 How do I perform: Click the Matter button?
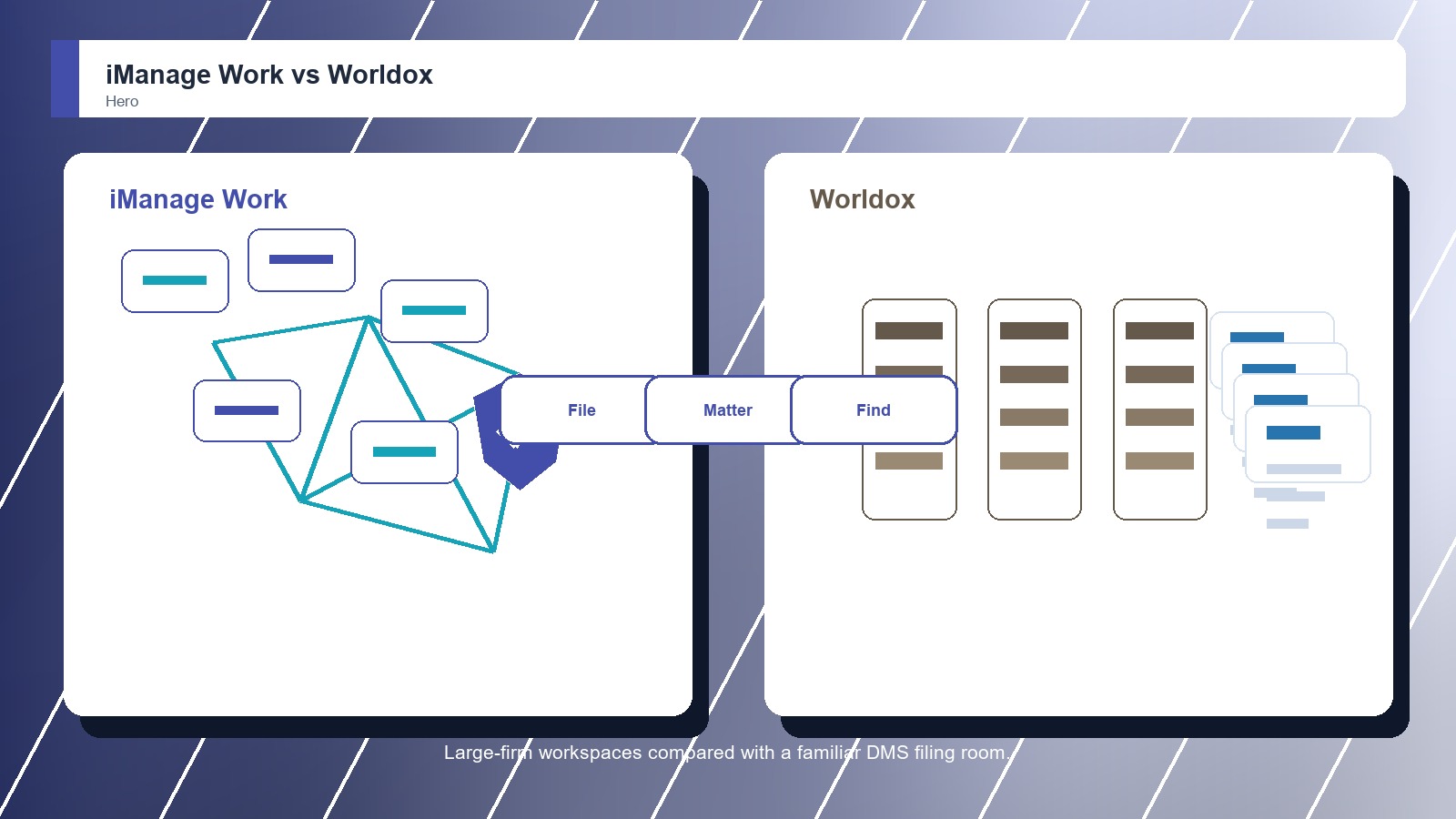[x=728, y=410]
